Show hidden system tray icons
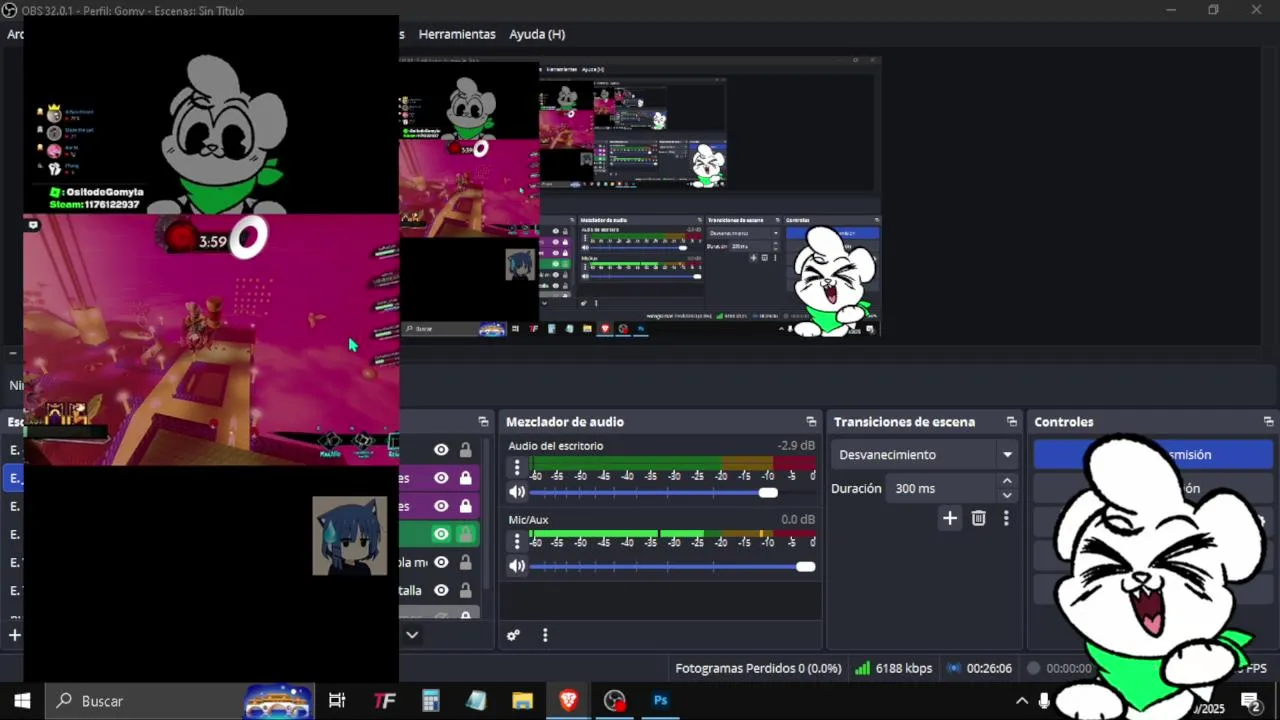Viewport: 1280px width, 720px height. (x=1022, y=701)
